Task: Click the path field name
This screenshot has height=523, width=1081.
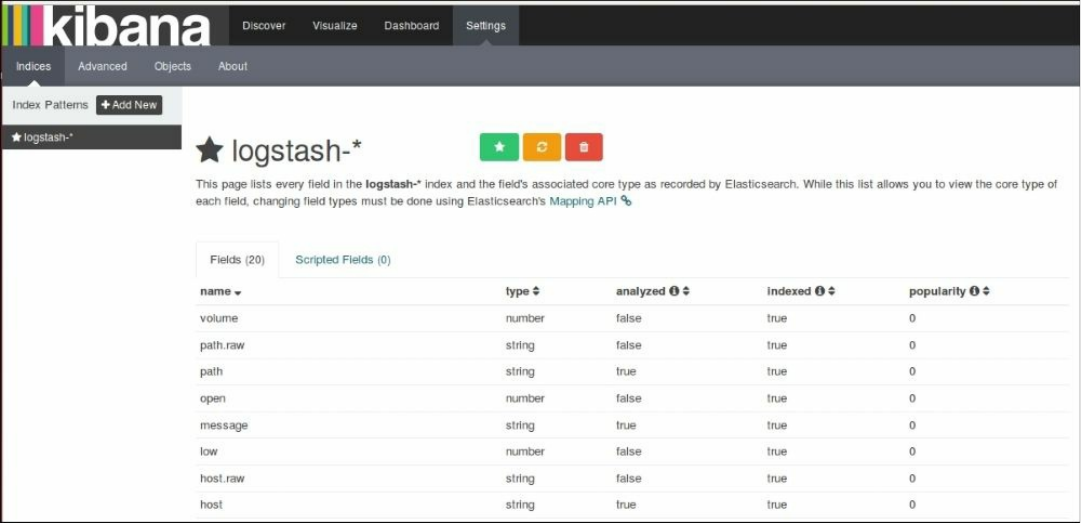Action: pos(211,371)
